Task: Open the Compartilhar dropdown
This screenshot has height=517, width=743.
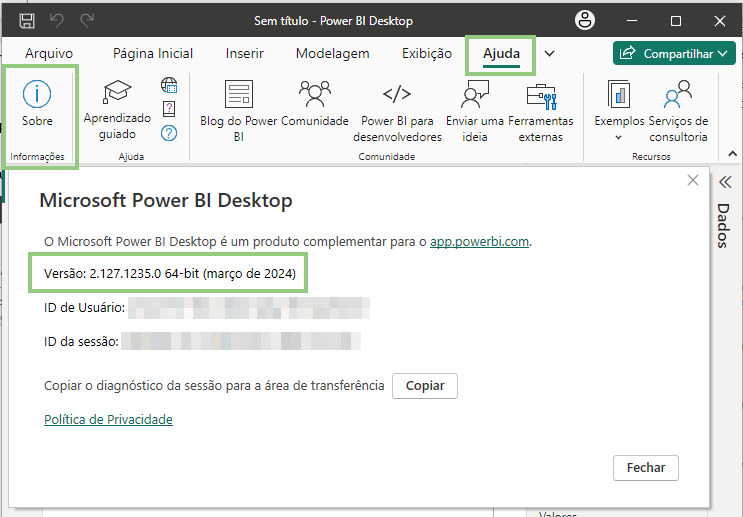Action: pyautogui.click(x=674, y=54)
